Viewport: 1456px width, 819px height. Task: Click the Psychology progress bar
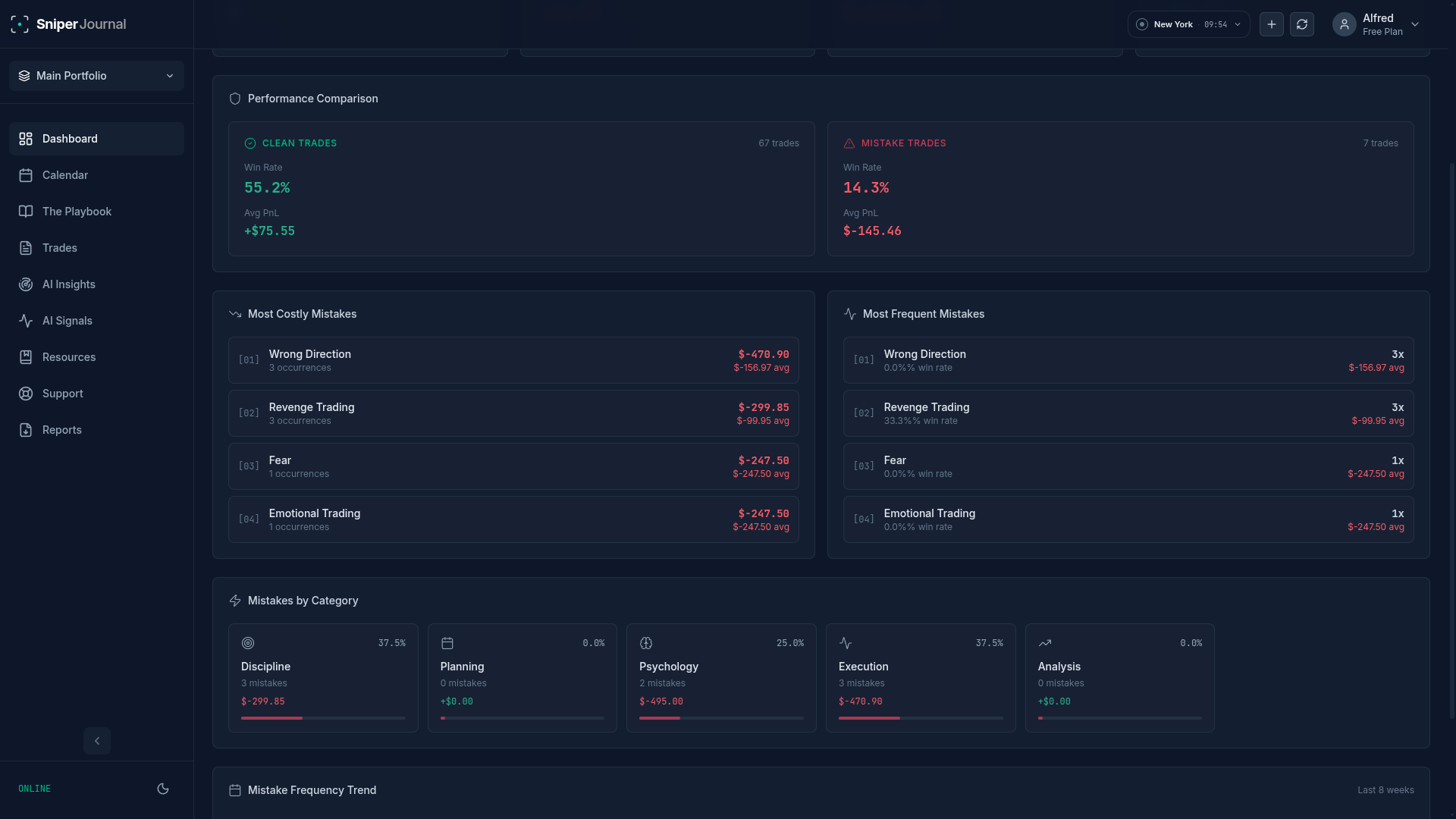tap(721, 718)
